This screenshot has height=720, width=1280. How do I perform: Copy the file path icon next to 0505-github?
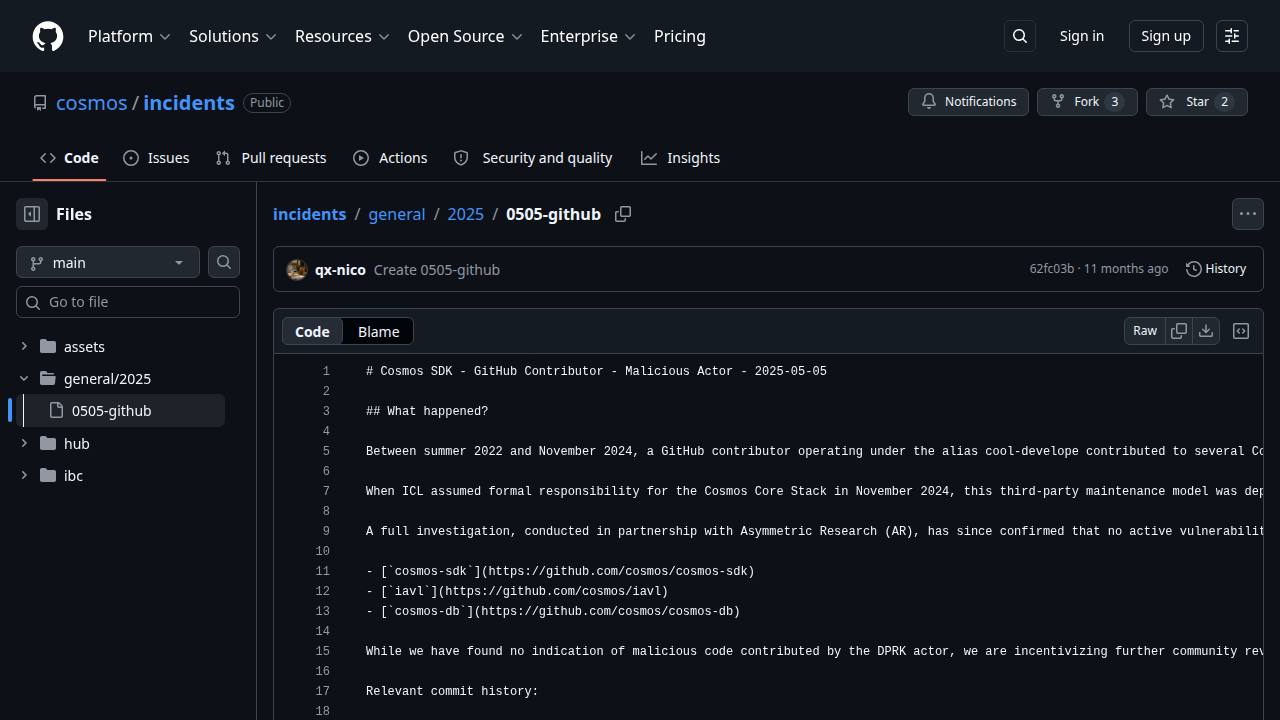[623, 214]
